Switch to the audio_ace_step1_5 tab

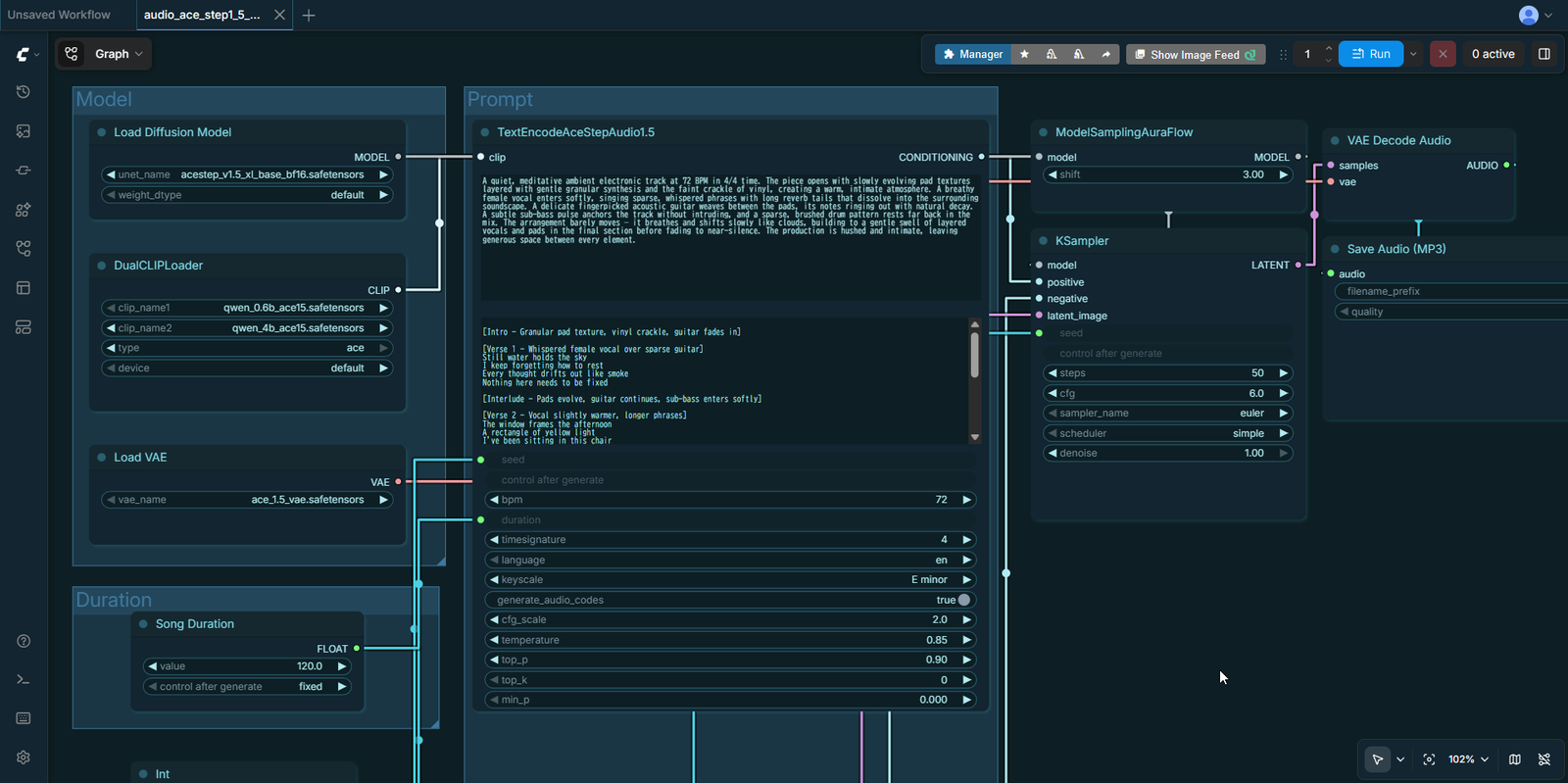(202, 15)
